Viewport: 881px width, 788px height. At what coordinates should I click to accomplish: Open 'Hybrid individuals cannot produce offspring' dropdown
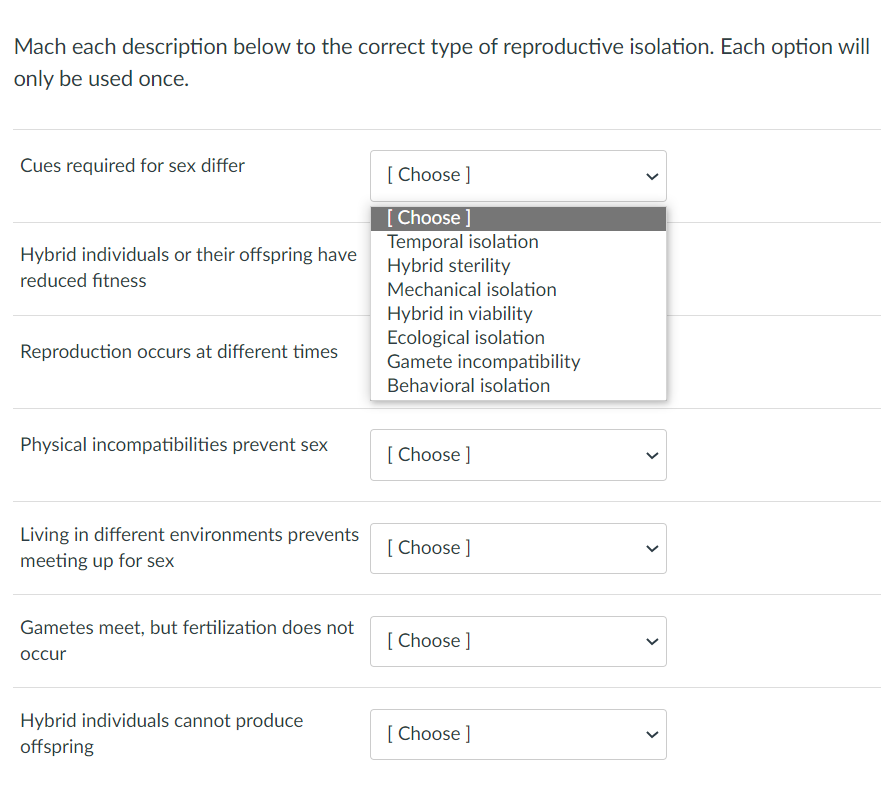click(x=517, y=734)
